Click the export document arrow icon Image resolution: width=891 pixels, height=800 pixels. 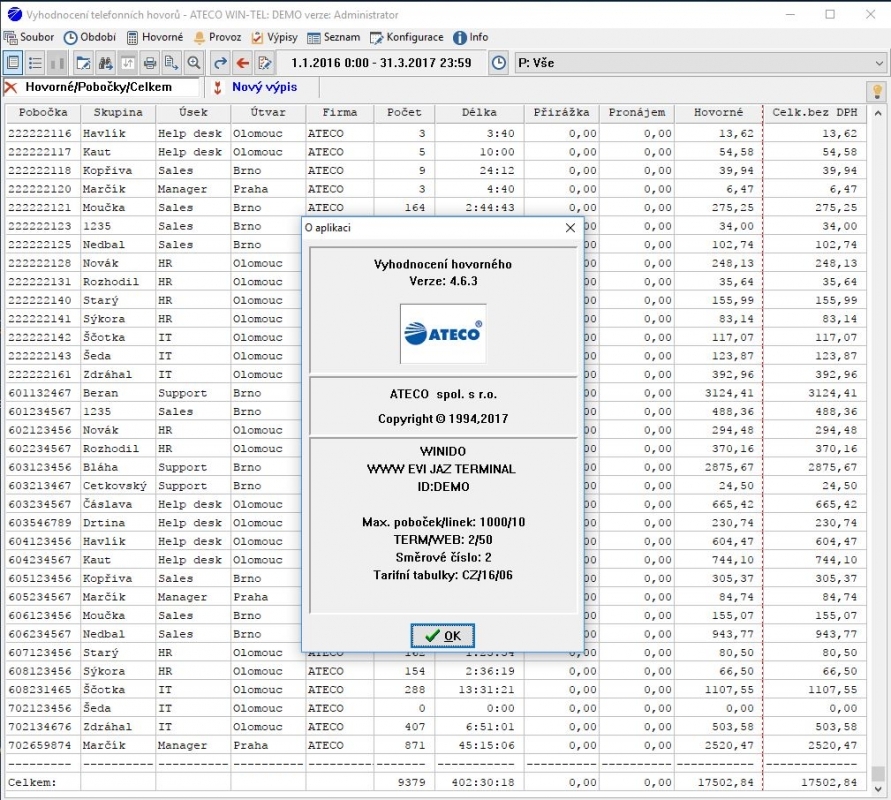(x=172, y=62)
